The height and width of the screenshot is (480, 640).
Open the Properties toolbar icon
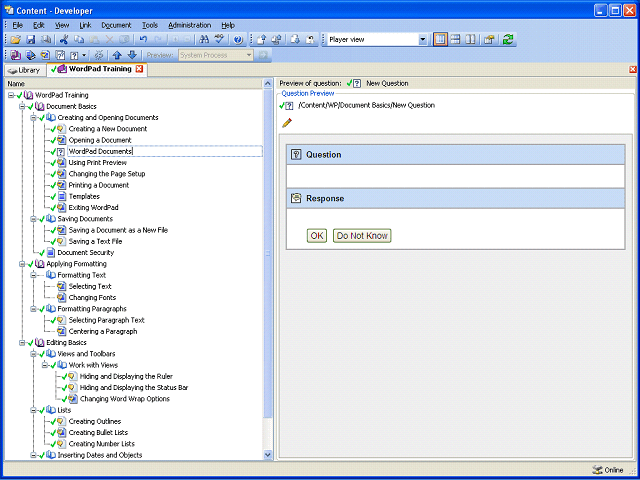(x=489, y=40)
